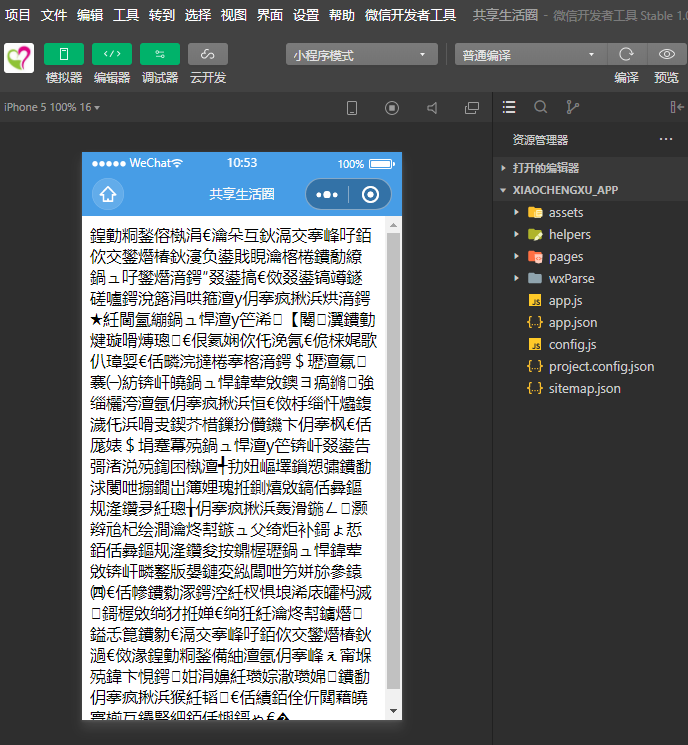
Task: Expand the pages folder in file tree
Action: click(565, 257)
